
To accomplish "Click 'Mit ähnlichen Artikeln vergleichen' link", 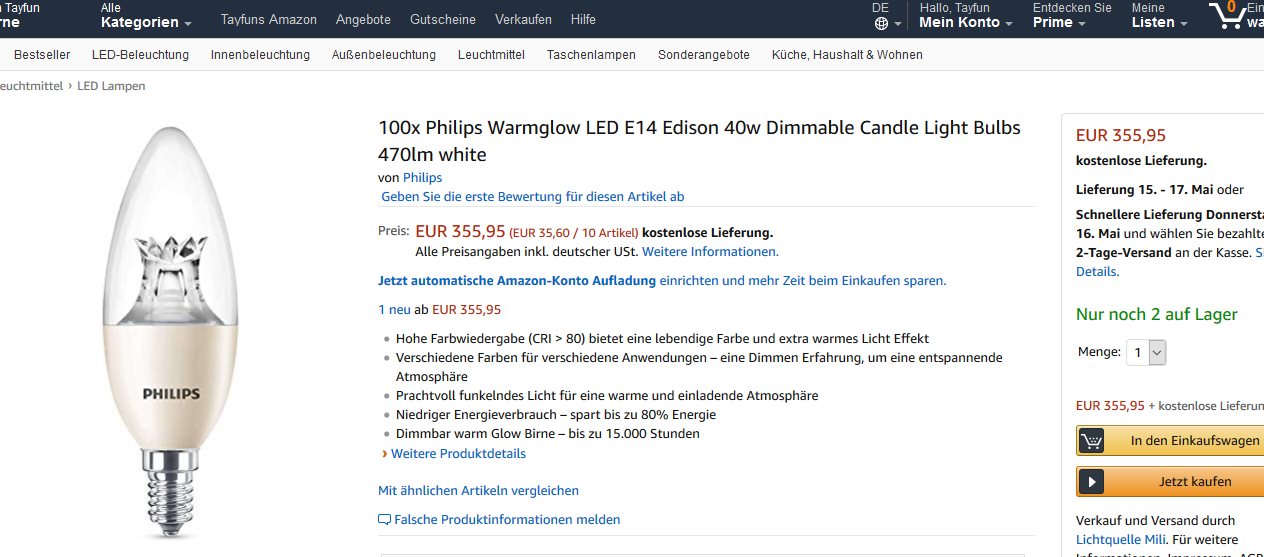I will tap(478, 491).
